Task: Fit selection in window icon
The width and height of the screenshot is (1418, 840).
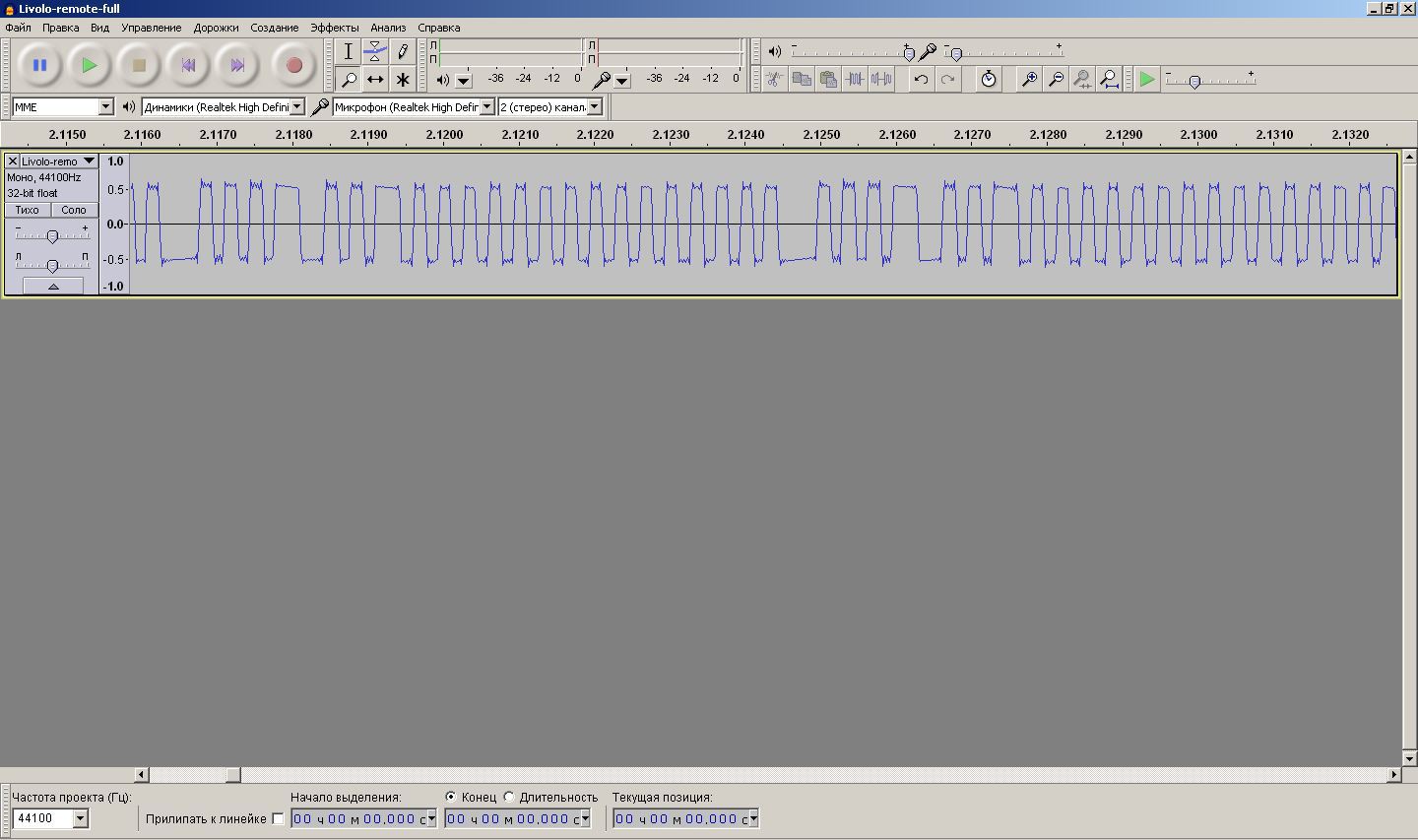Action: [1082, 79]
